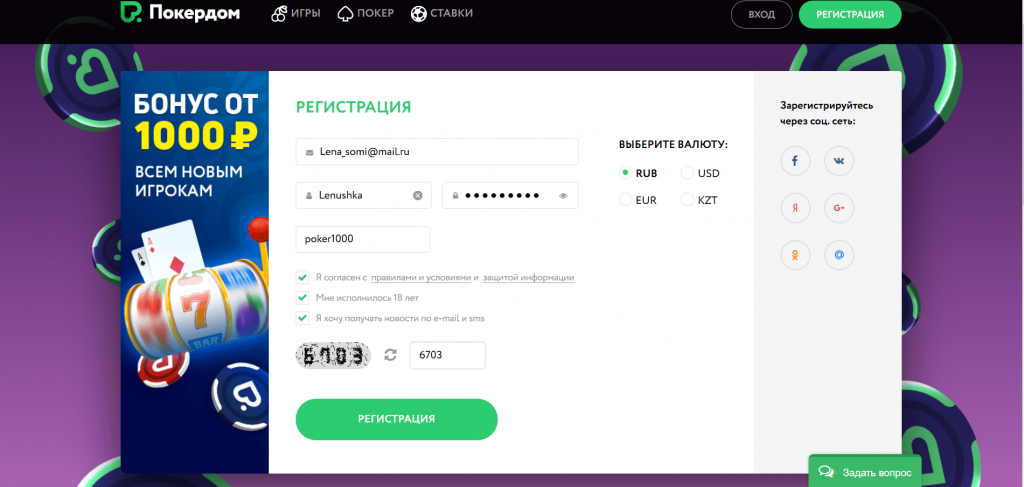
Task: Click the Mail.ru @ social icon
Action: pos(839,256)
